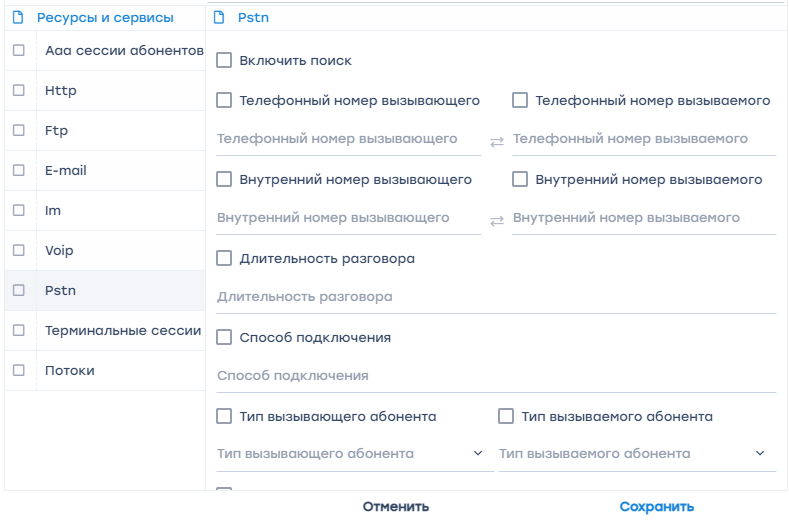
Task: Check the Внутренний номер вызываемого box
Action: click(x=520, y=180)
